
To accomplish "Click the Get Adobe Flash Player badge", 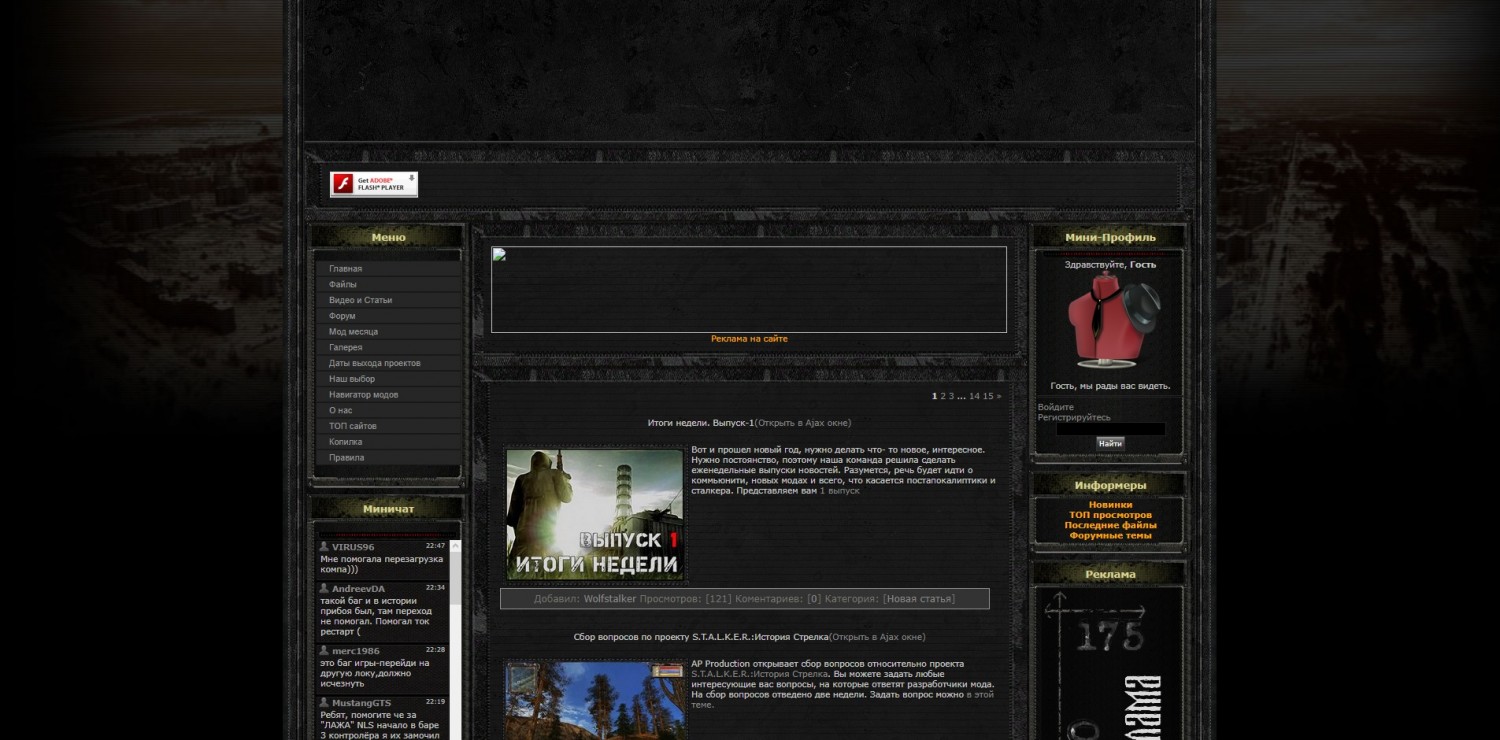I will pyautogui.click(x=374, y=184).
